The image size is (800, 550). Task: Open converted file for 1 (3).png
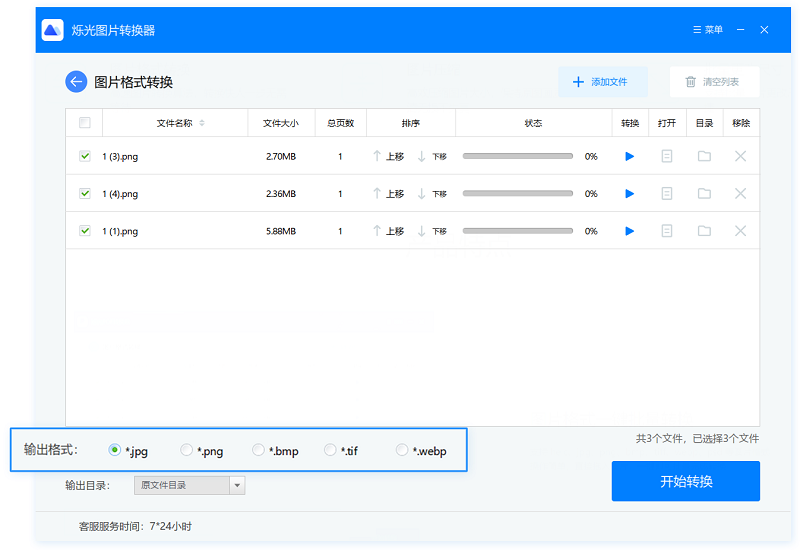point(667,156)
